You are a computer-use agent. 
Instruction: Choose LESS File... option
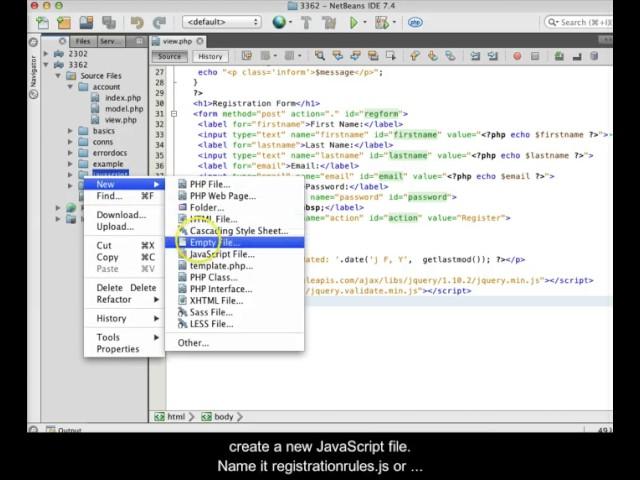235,324
